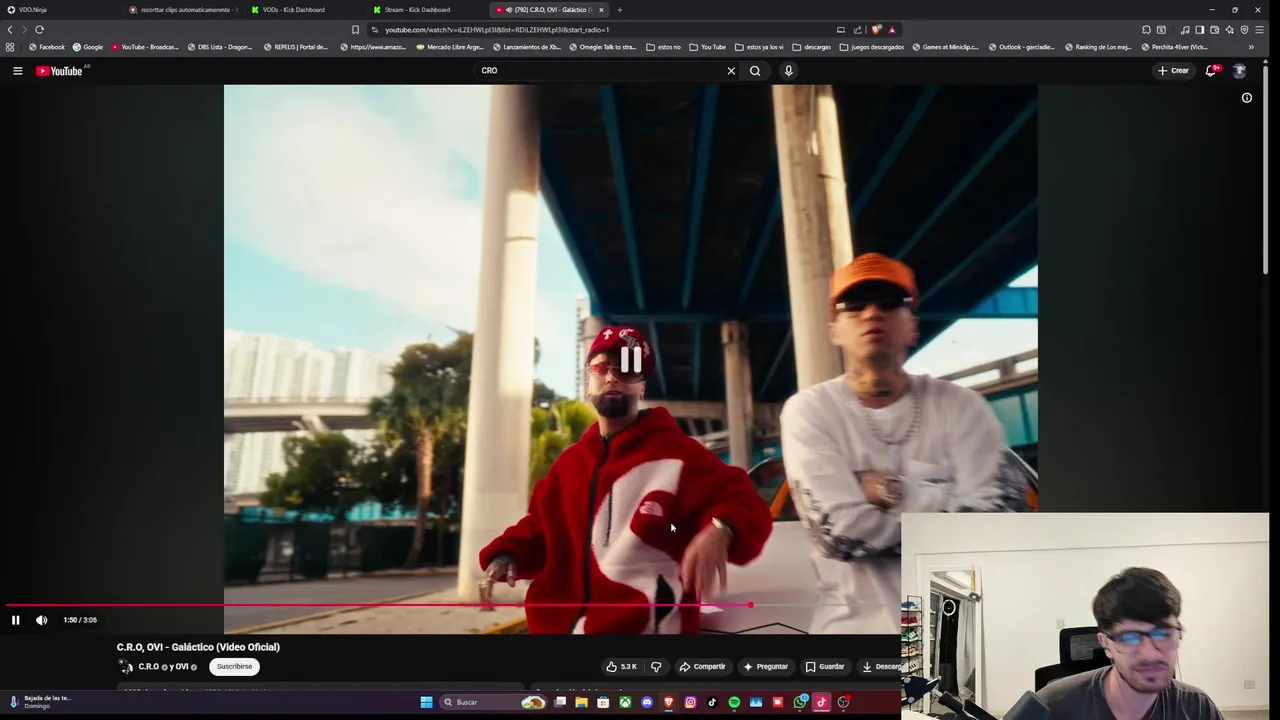
Task: Open the Google bookmark
Action: (88, 47)
